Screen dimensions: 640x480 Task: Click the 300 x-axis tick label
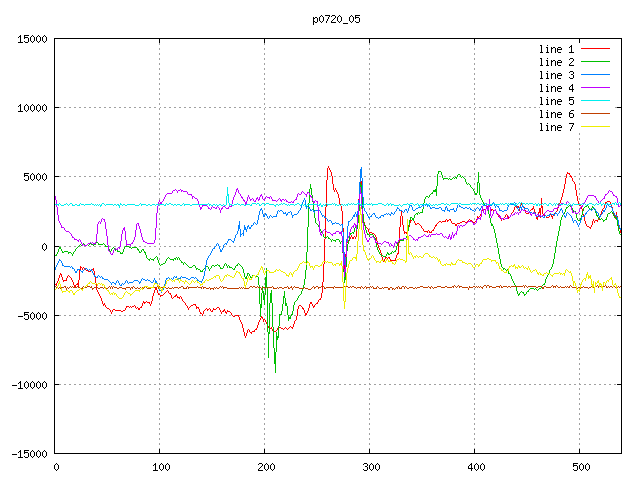tap(370, 467)
